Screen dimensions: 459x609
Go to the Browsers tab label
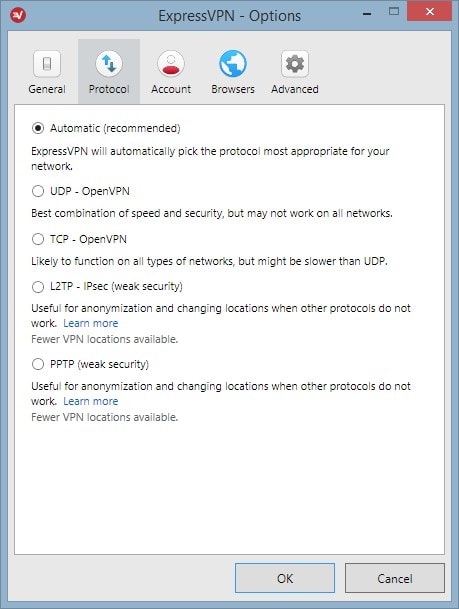coord(233,89)
